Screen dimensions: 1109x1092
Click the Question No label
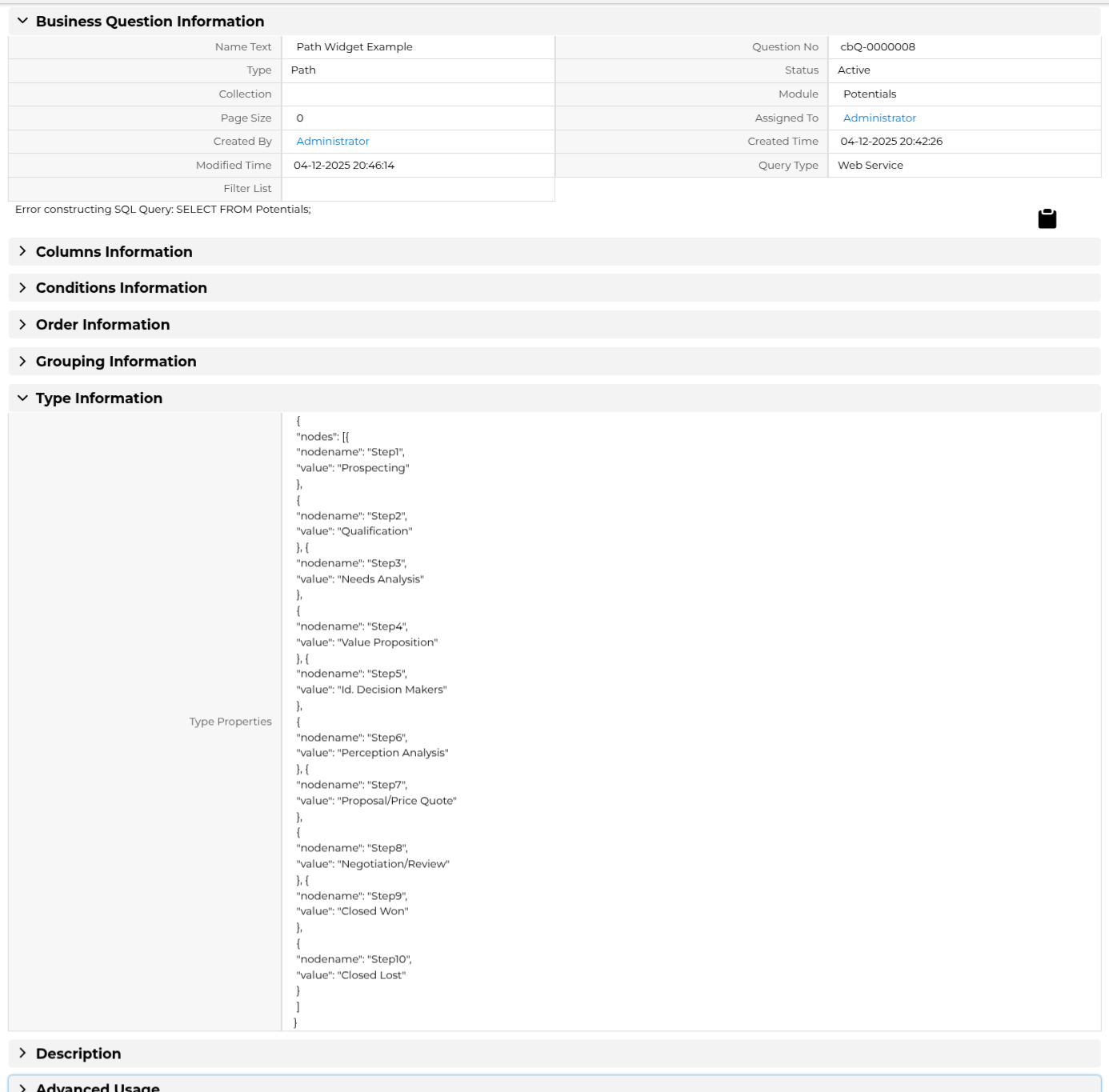pos(785,47)
